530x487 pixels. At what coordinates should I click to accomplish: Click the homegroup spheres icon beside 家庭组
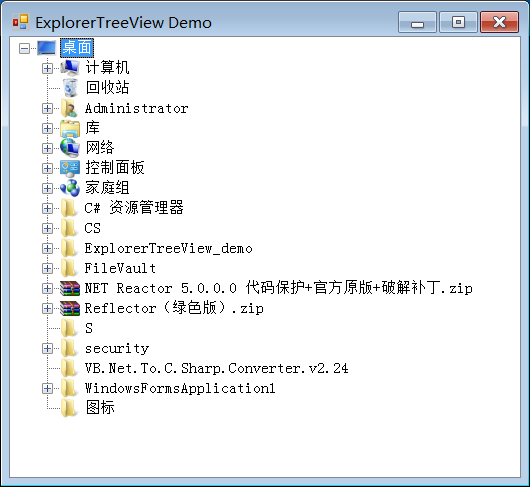70,188
